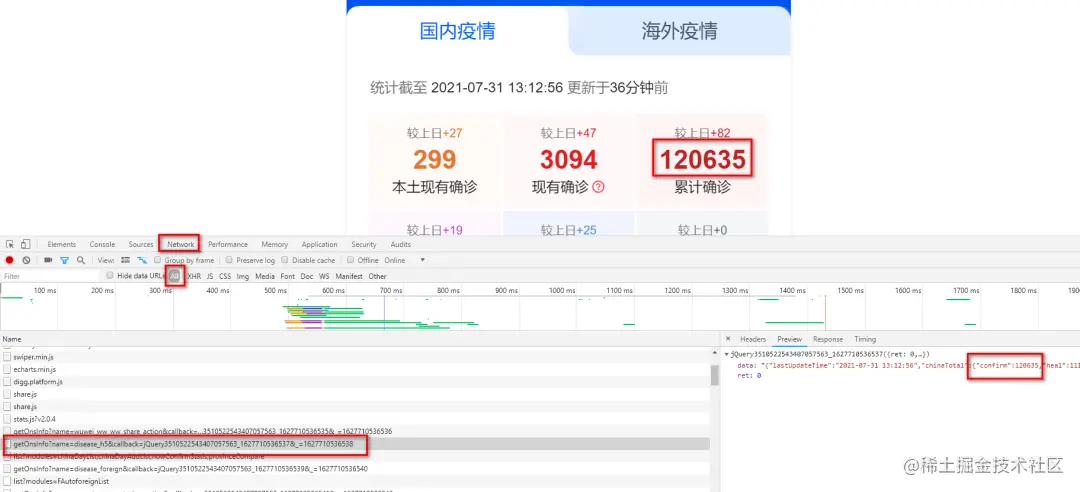Filter requests by Font type
Viewport: 1080px width, 492px height.
click(287, 276)
